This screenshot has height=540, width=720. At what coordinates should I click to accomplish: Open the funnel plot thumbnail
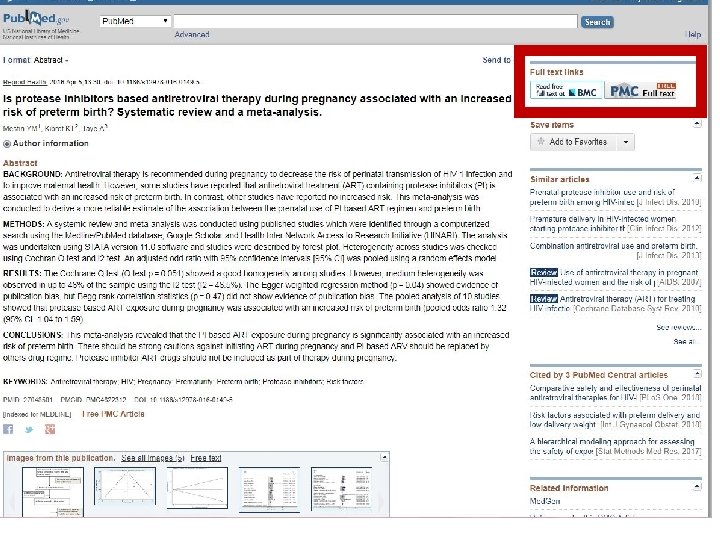pos(125,486)
